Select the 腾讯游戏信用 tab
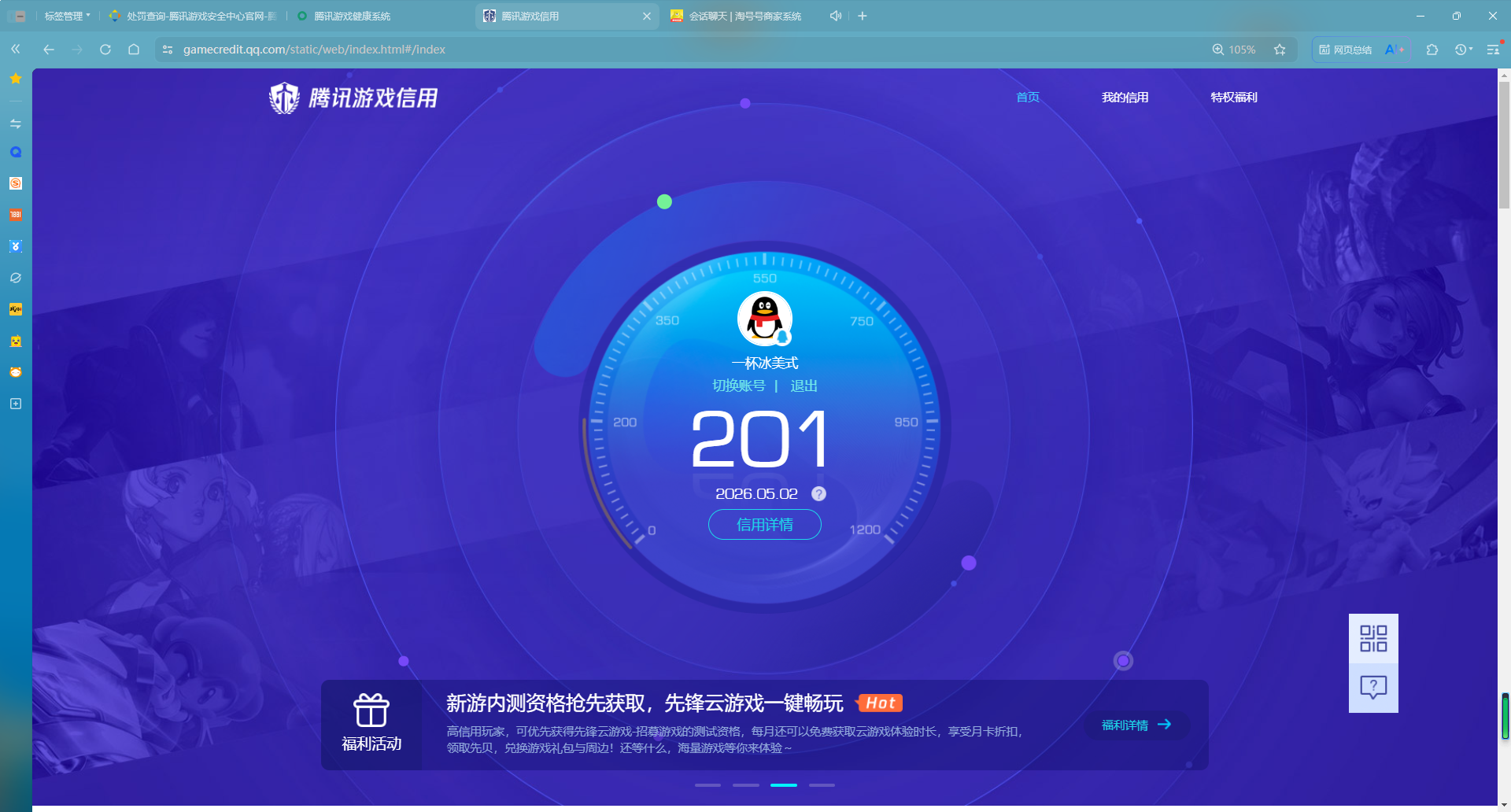1511x812 pixels. click(x=559, y=16)
